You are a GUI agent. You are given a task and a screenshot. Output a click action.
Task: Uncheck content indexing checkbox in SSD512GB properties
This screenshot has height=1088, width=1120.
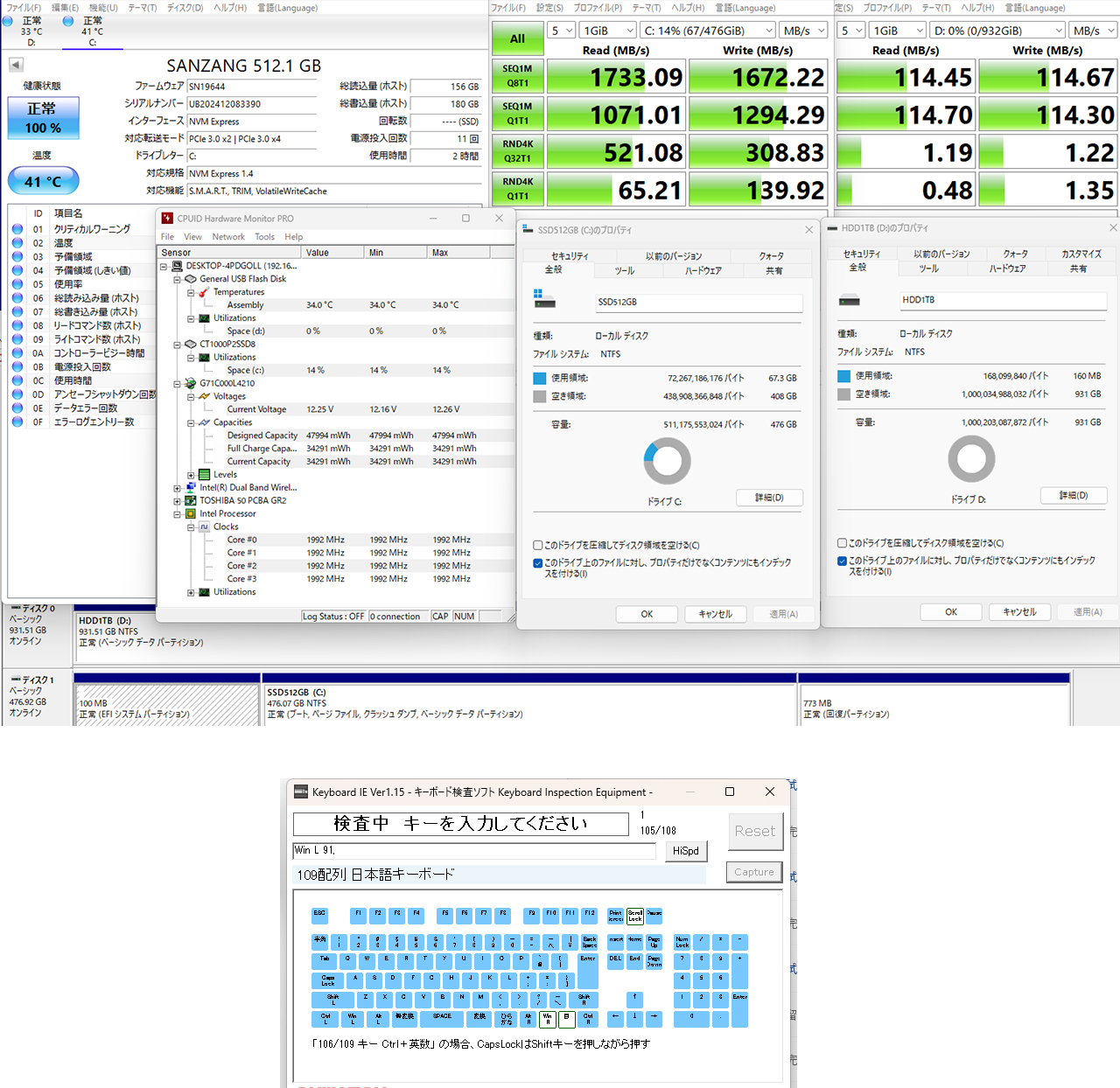pyautogui.click(x=538, y=563)
